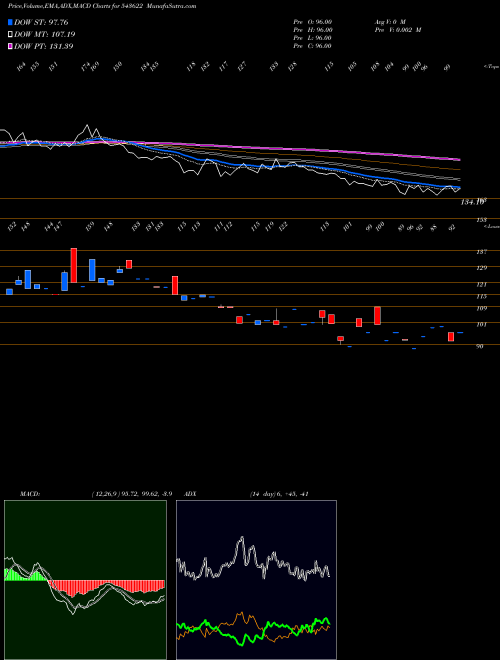Click the 121 price axis label
This screenshot has width=500, height=660.
point(482,285)
